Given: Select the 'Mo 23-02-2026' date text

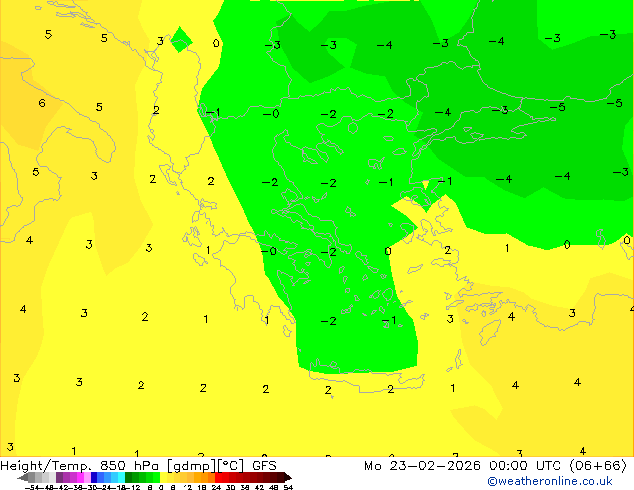Looking at the screenshot, I should pos(422,466).
